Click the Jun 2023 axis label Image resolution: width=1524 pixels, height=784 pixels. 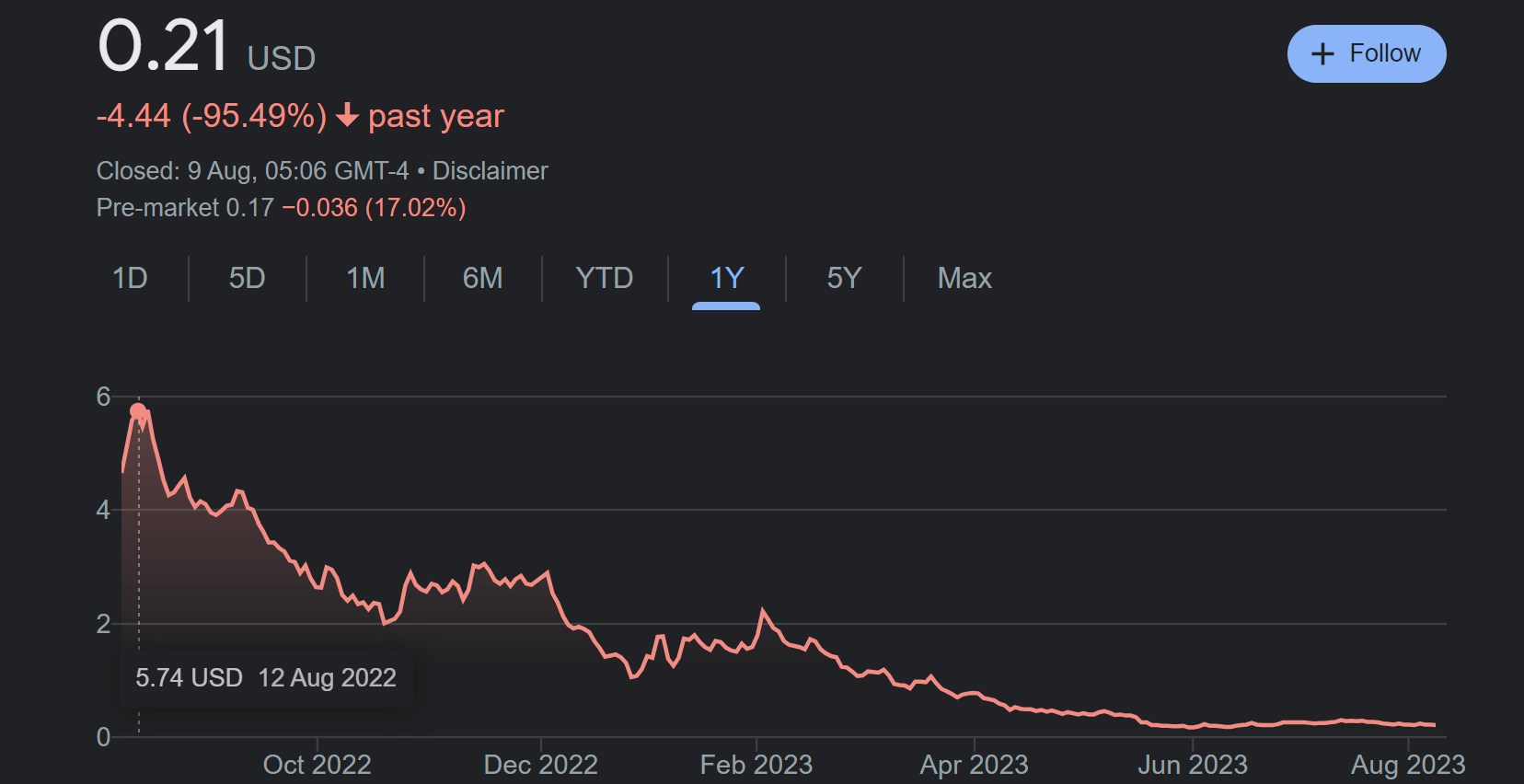[x=1192, y=765]
